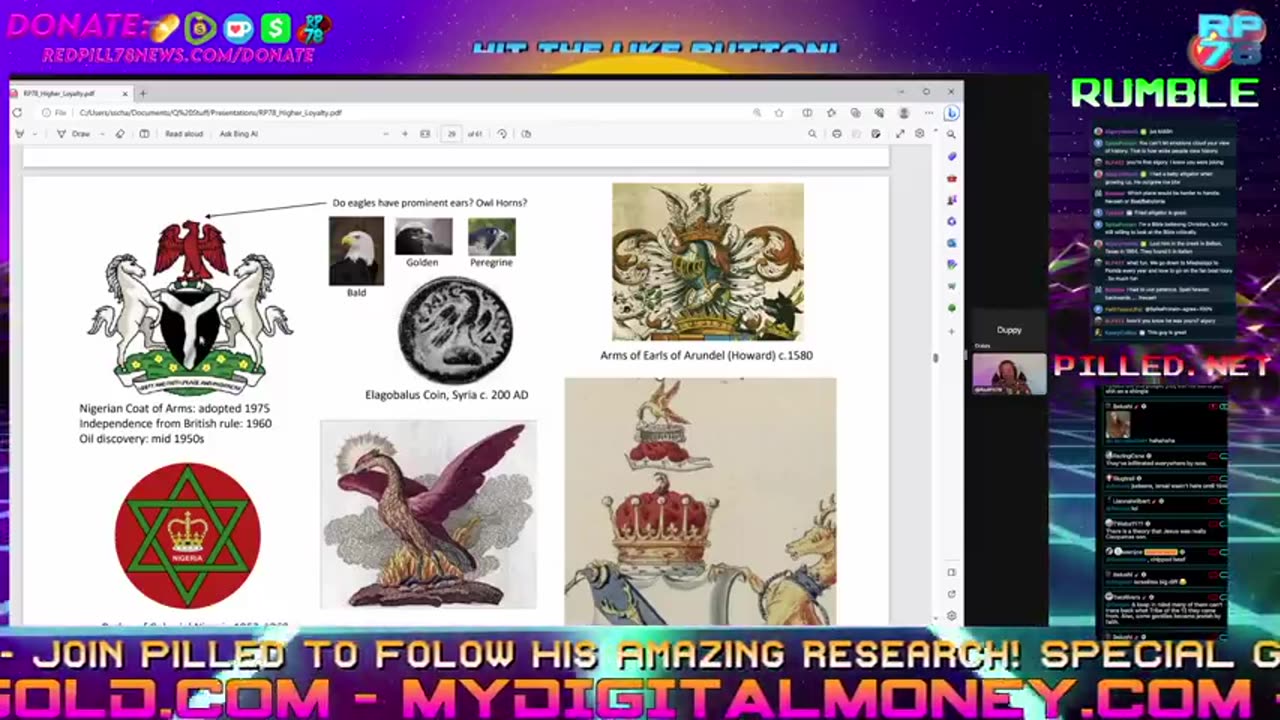The height and width of the screenshot is (720, 1280).
Task: Click the Elagabalus coin image
Action: 455,331
